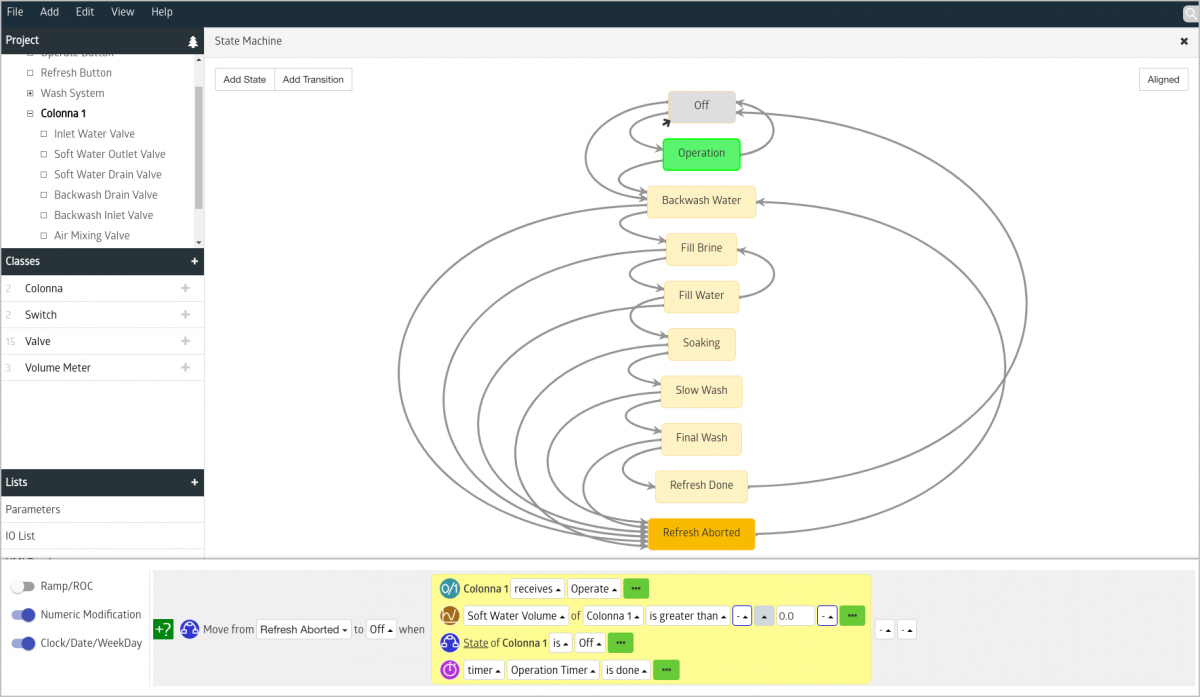Turn off the Clock/Date/WeekDay toggle
Screen dimensions: 1200x697
tap(23, 642)
